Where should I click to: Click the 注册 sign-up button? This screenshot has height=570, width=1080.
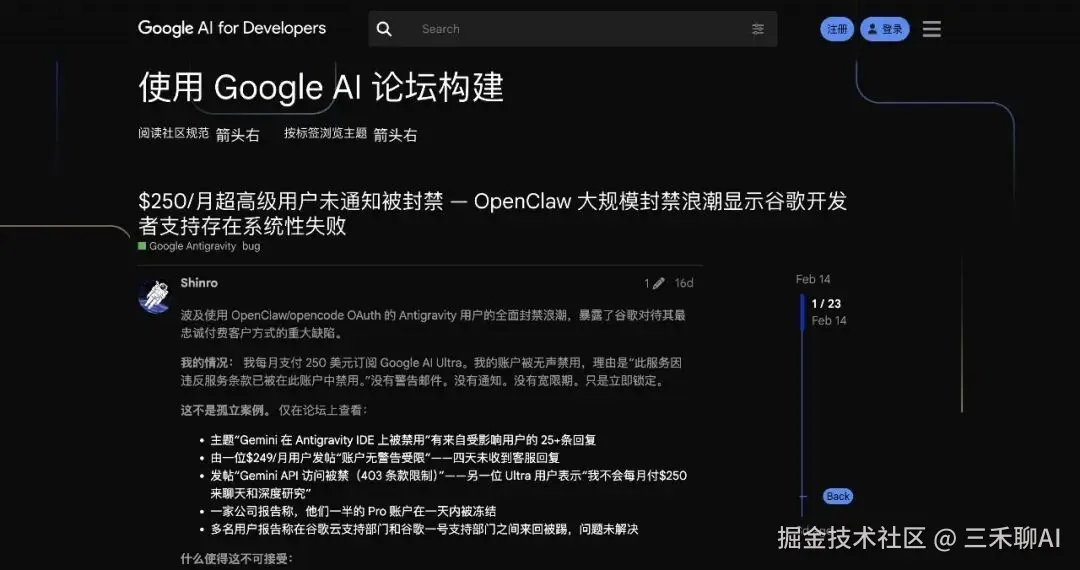837,29
